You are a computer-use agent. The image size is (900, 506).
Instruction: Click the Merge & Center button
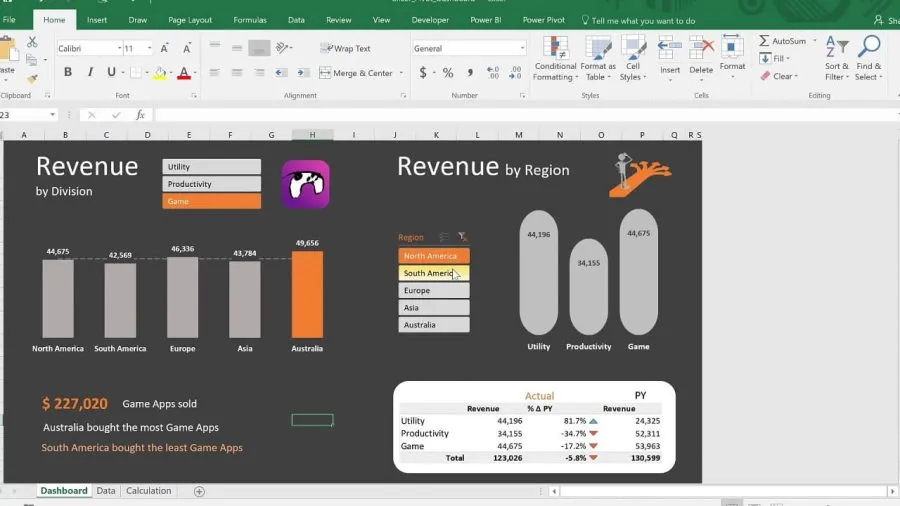[x=356, y=73]
